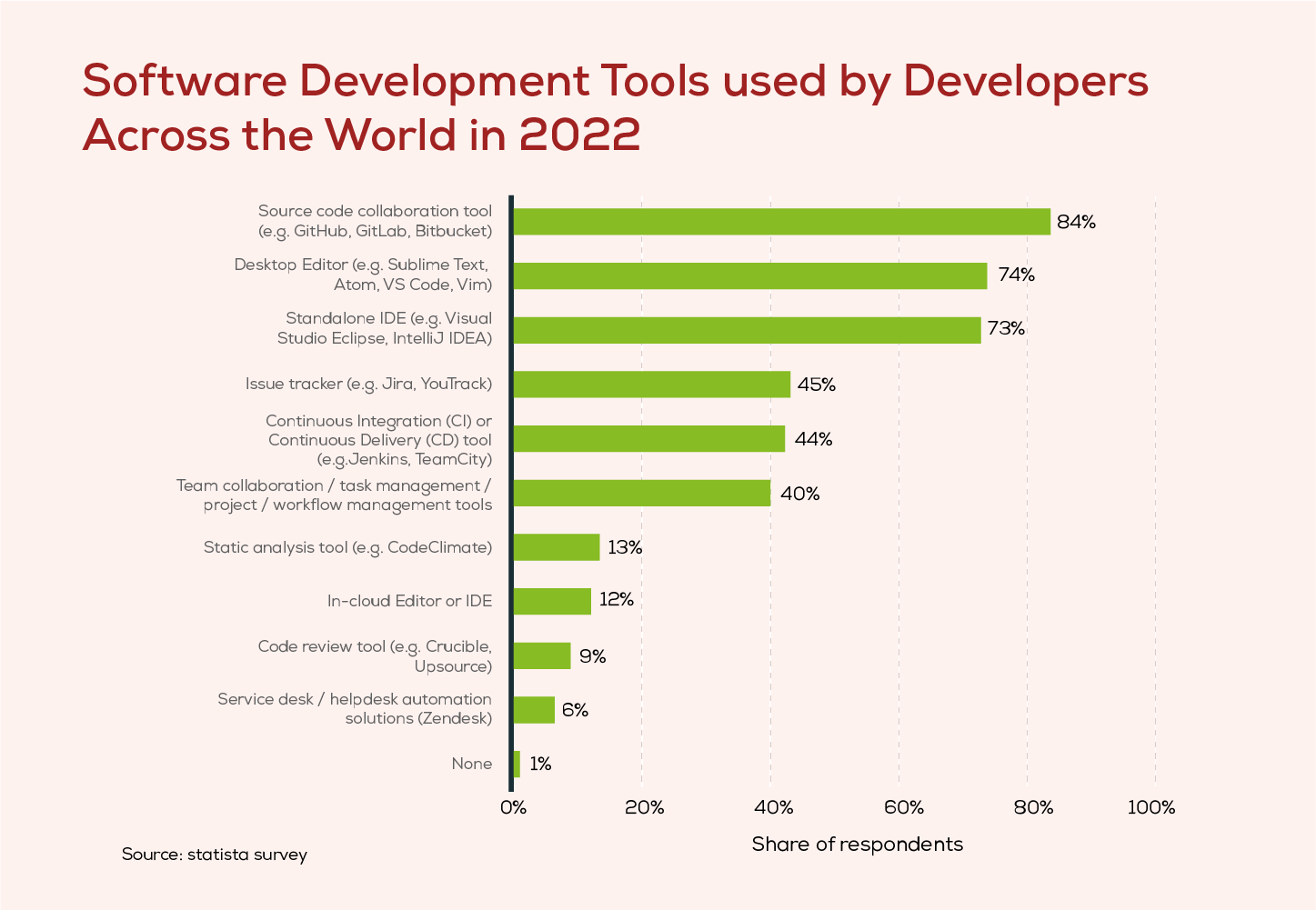1316x910 pixels.
Task: Click the '1%' value label
Action: click(x=540, y=764)
